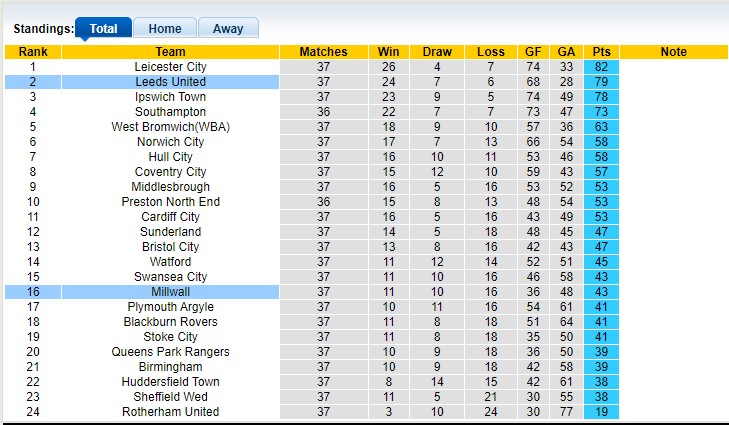Click Rotherham United's 19 points cell

coord(601,412)
